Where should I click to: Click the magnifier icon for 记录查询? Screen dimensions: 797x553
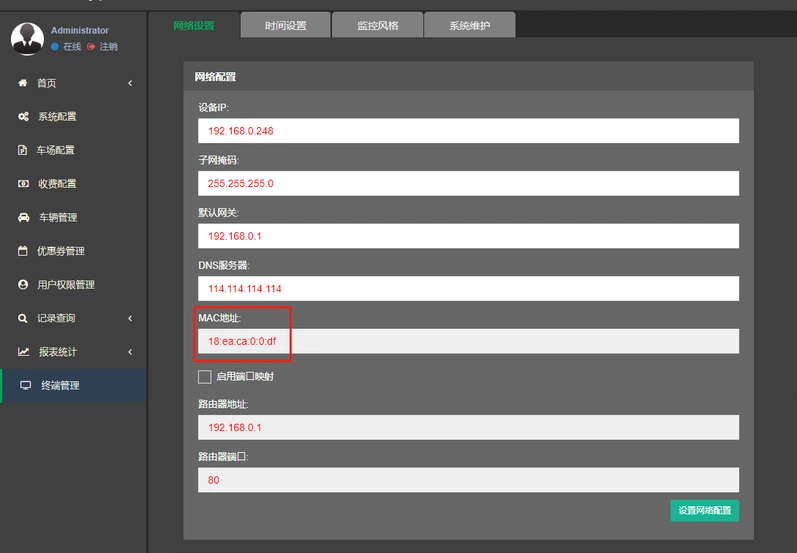pos(22,318)
